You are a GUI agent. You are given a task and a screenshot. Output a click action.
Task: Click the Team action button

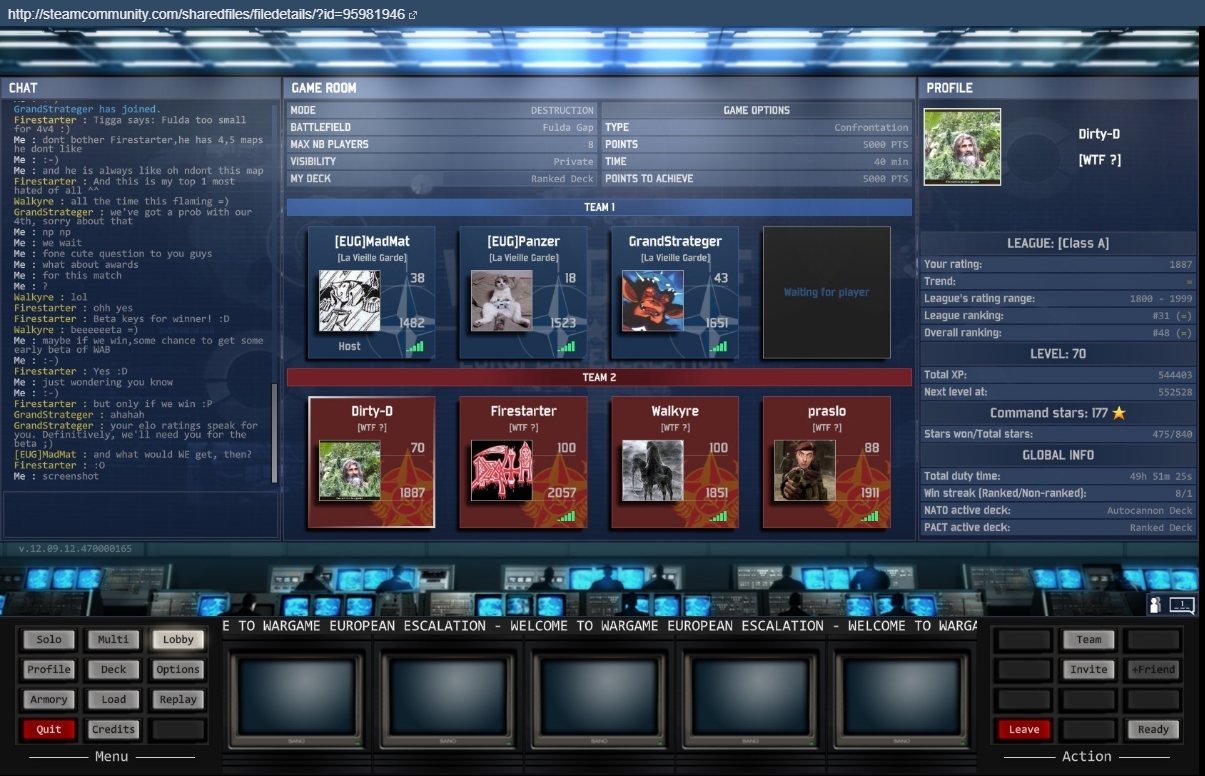coord(1089,640)
